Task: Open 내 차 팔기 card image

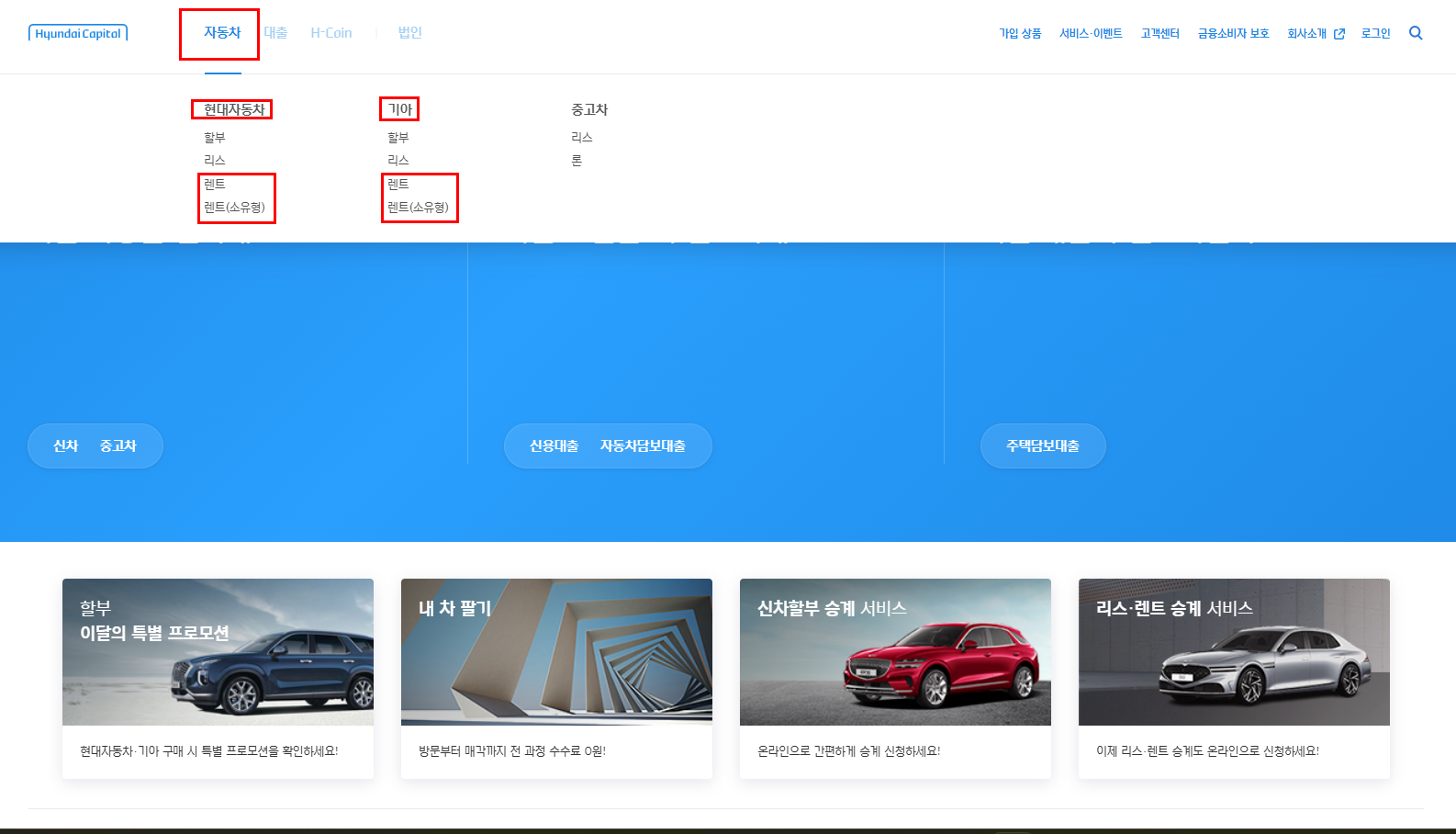Action: (556, 652)
